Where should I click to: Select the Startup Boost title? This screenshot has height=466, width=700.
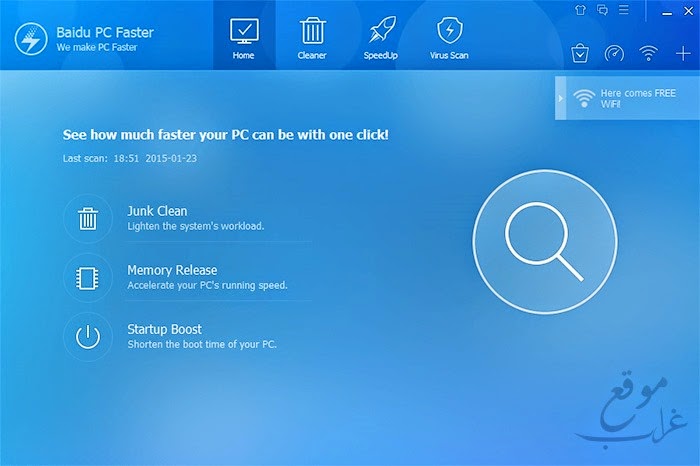click(x=164, y=329)
